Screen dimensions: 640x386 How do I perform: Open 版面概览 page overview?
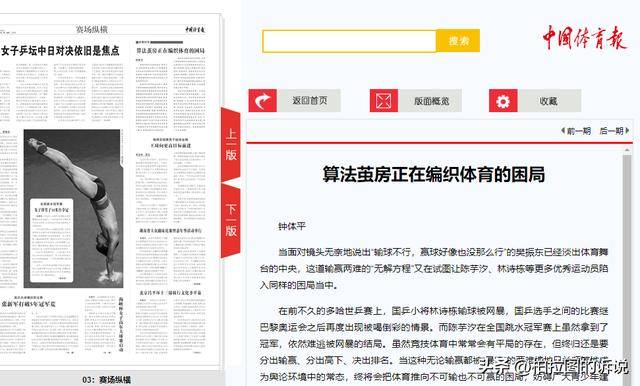[x=430, y=100]
